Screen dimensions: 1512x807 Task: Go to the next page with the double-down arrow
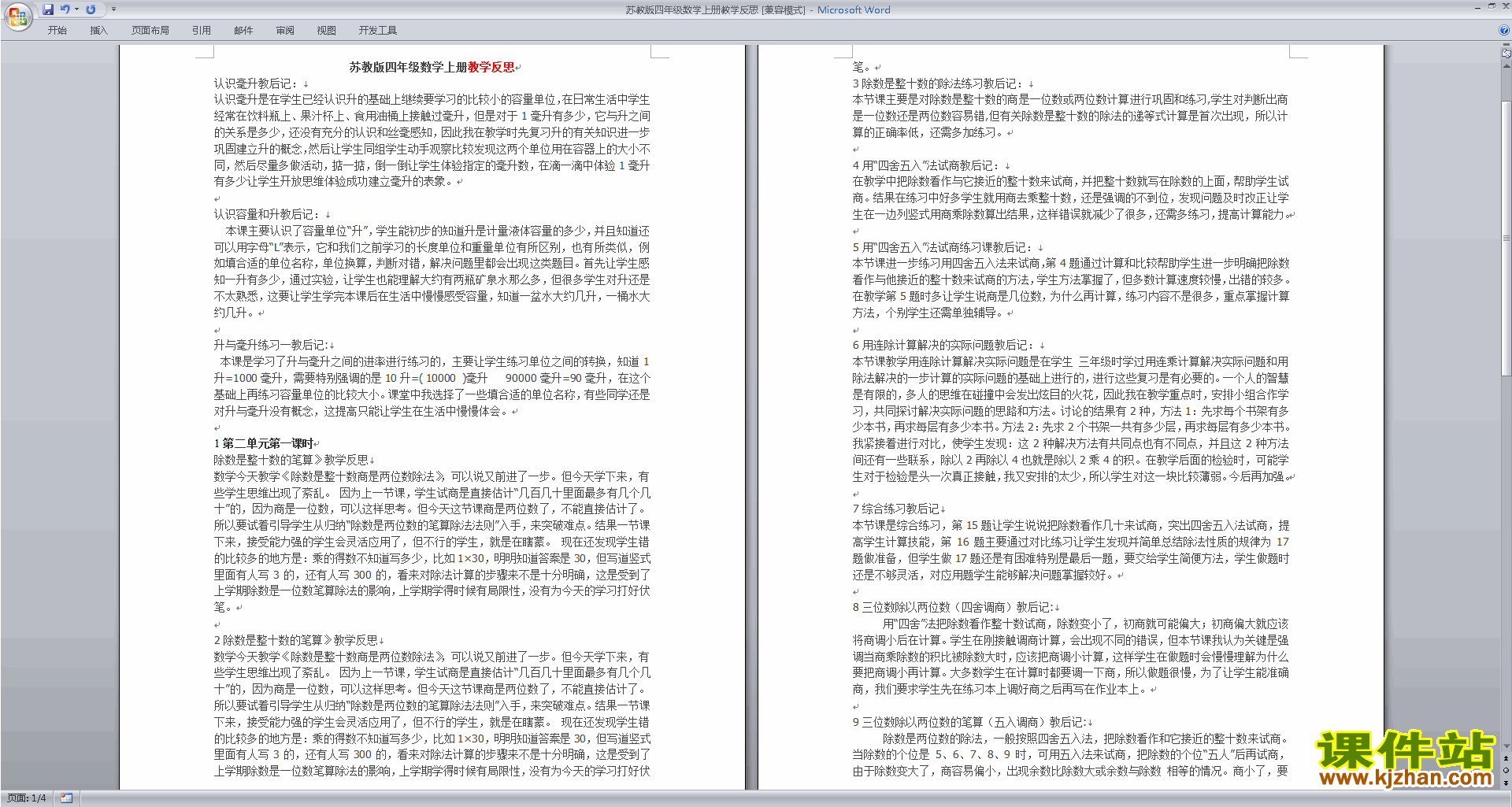(x=1506, y=782)
